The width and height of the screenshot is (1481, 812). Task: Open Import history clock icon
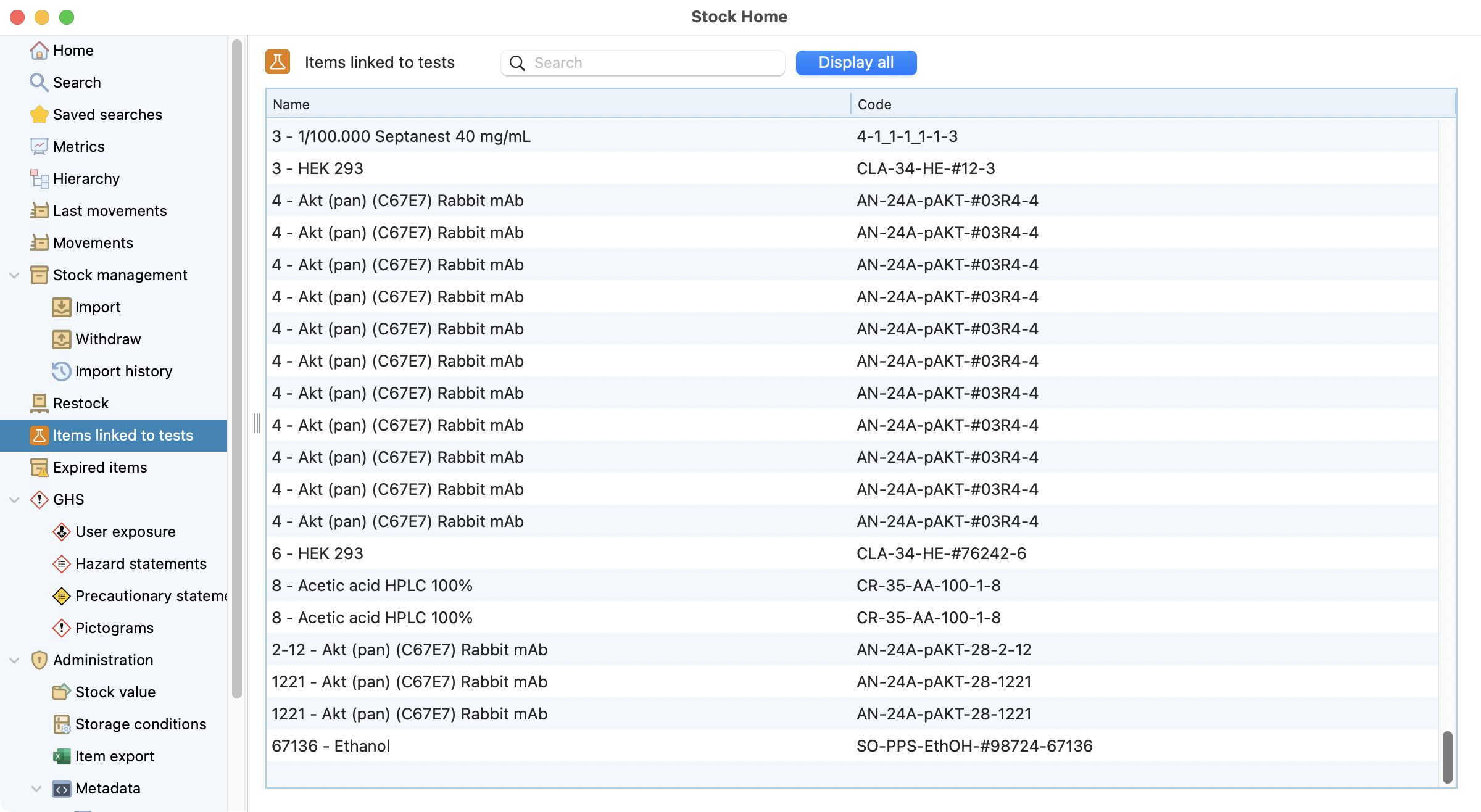point(61,371)
